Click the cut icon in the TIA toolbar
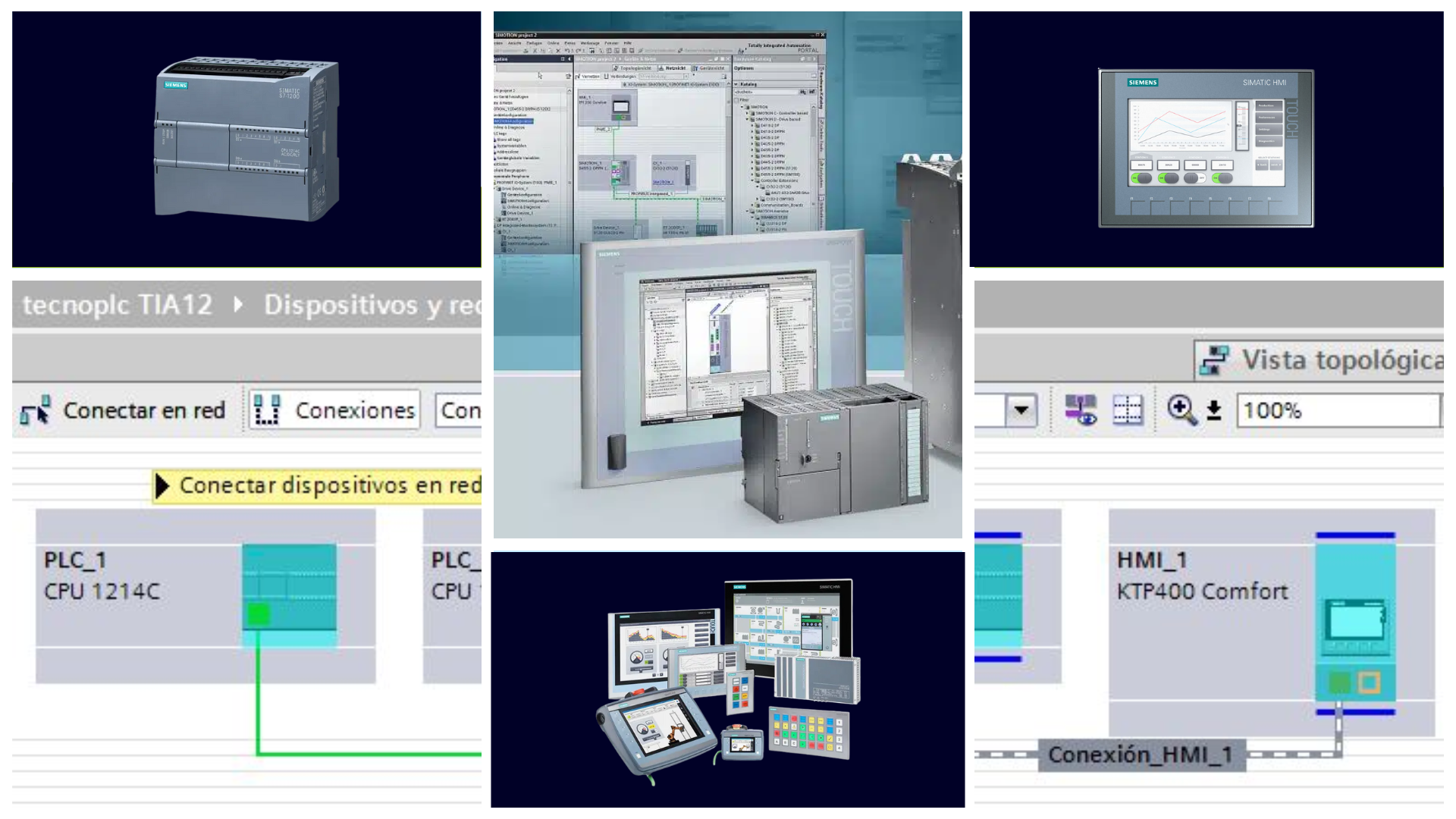This screenshot has width=1456, height=819. 535,50
